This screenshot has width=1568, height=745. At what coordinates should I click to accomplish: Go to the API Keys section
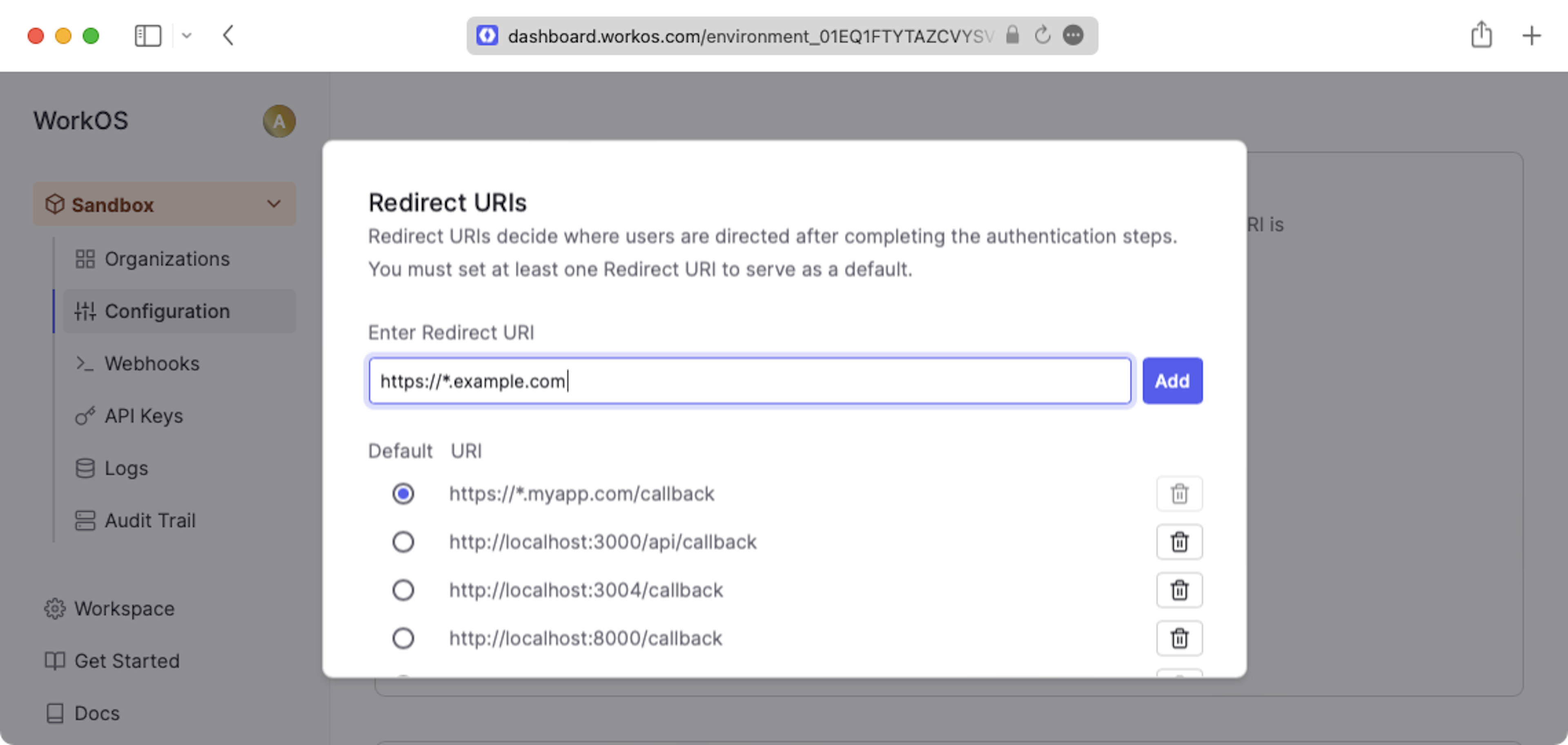[144, 416]
